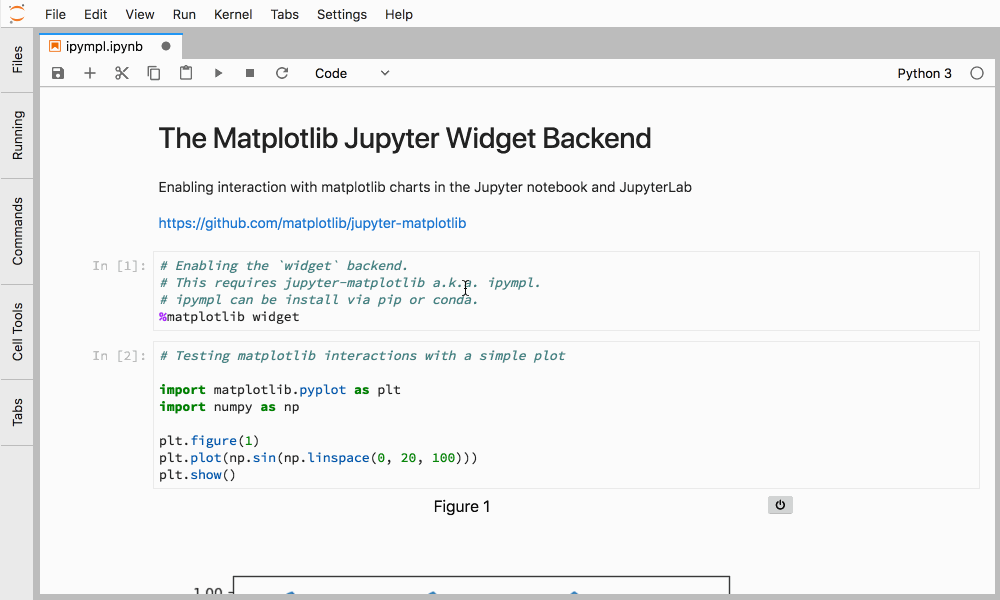
Task: Interrupt the kernel with the stop icon
Action: coord(250,72)
